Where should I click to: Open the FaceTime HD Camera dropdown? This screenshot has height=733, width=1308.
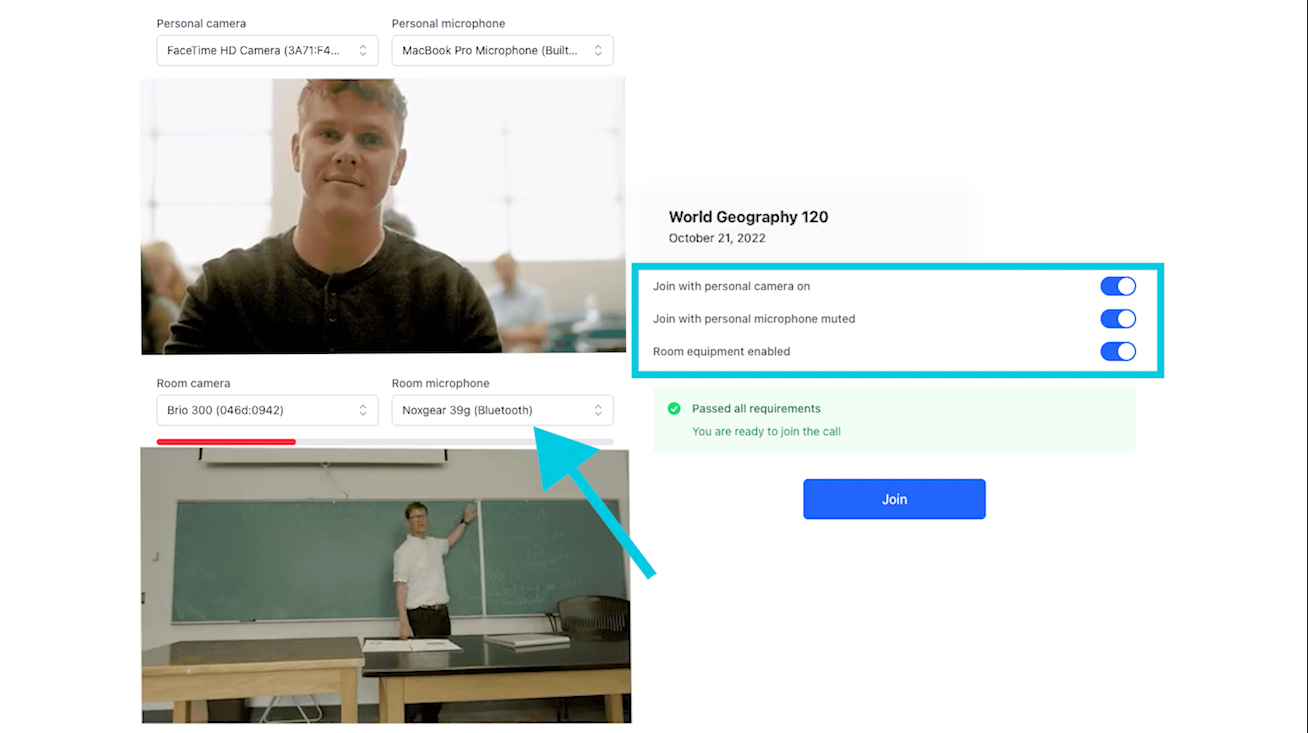click(267, 50)
